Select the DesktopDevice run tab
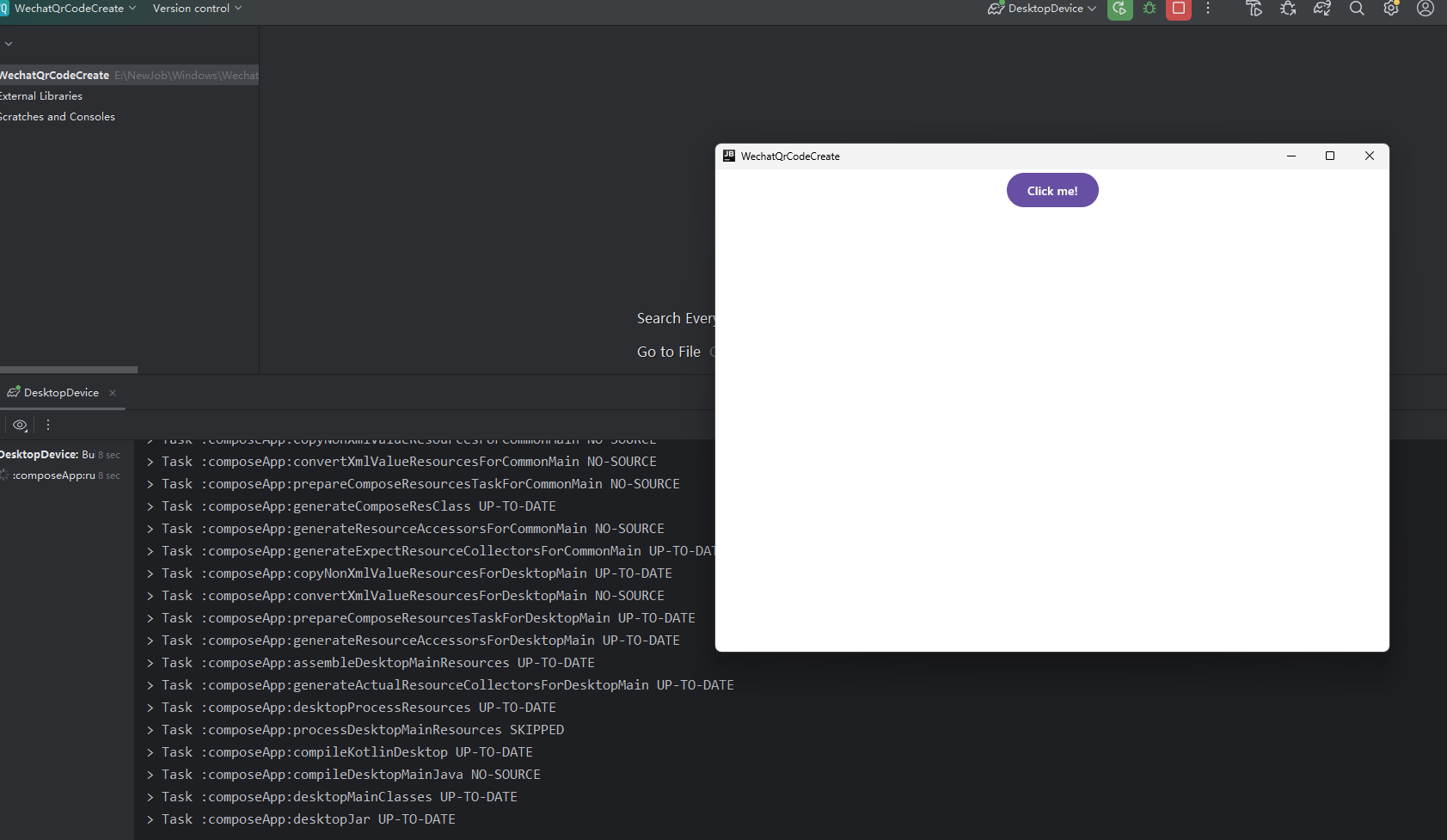 61,393
